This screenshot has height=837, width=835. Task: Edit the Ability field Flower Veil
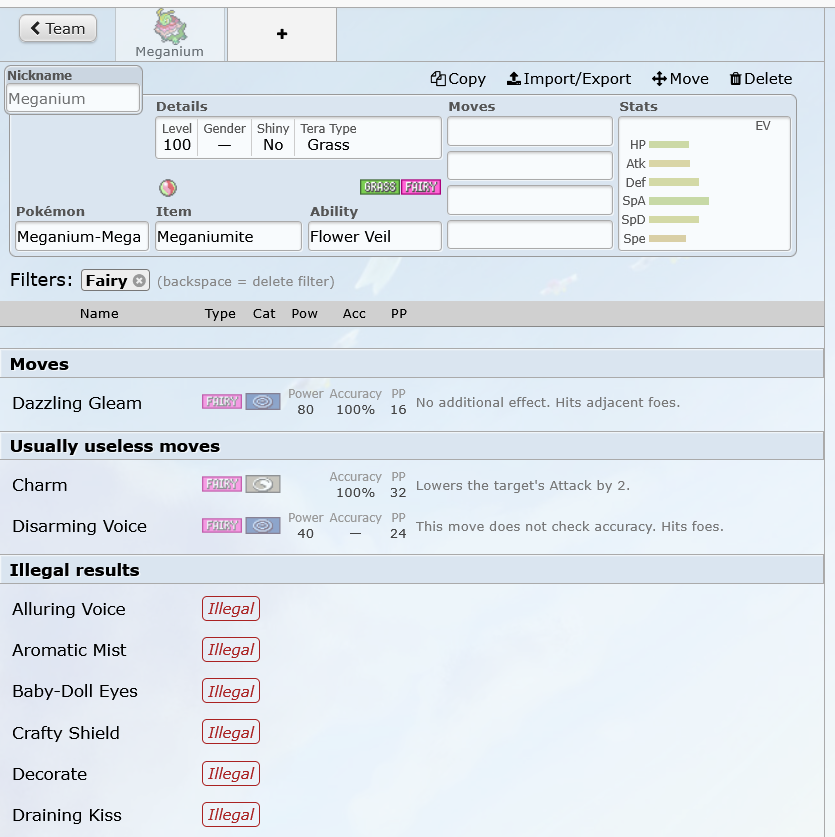[x=375, y=236]
